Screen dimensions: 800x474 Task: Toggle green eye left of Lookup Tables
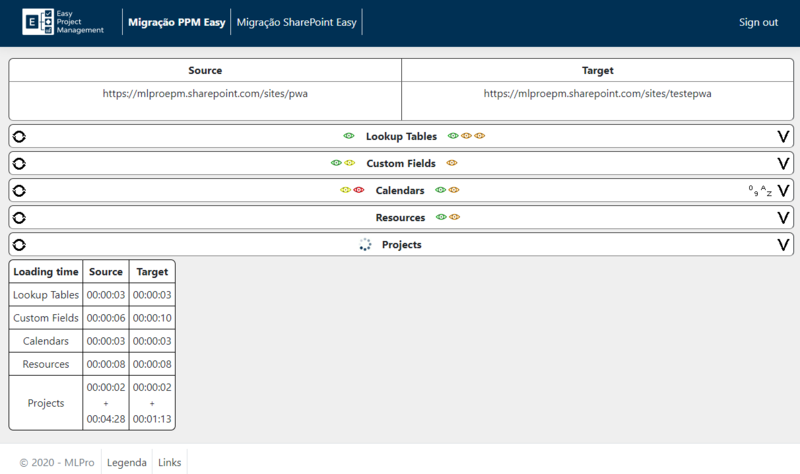pos(349,136)
